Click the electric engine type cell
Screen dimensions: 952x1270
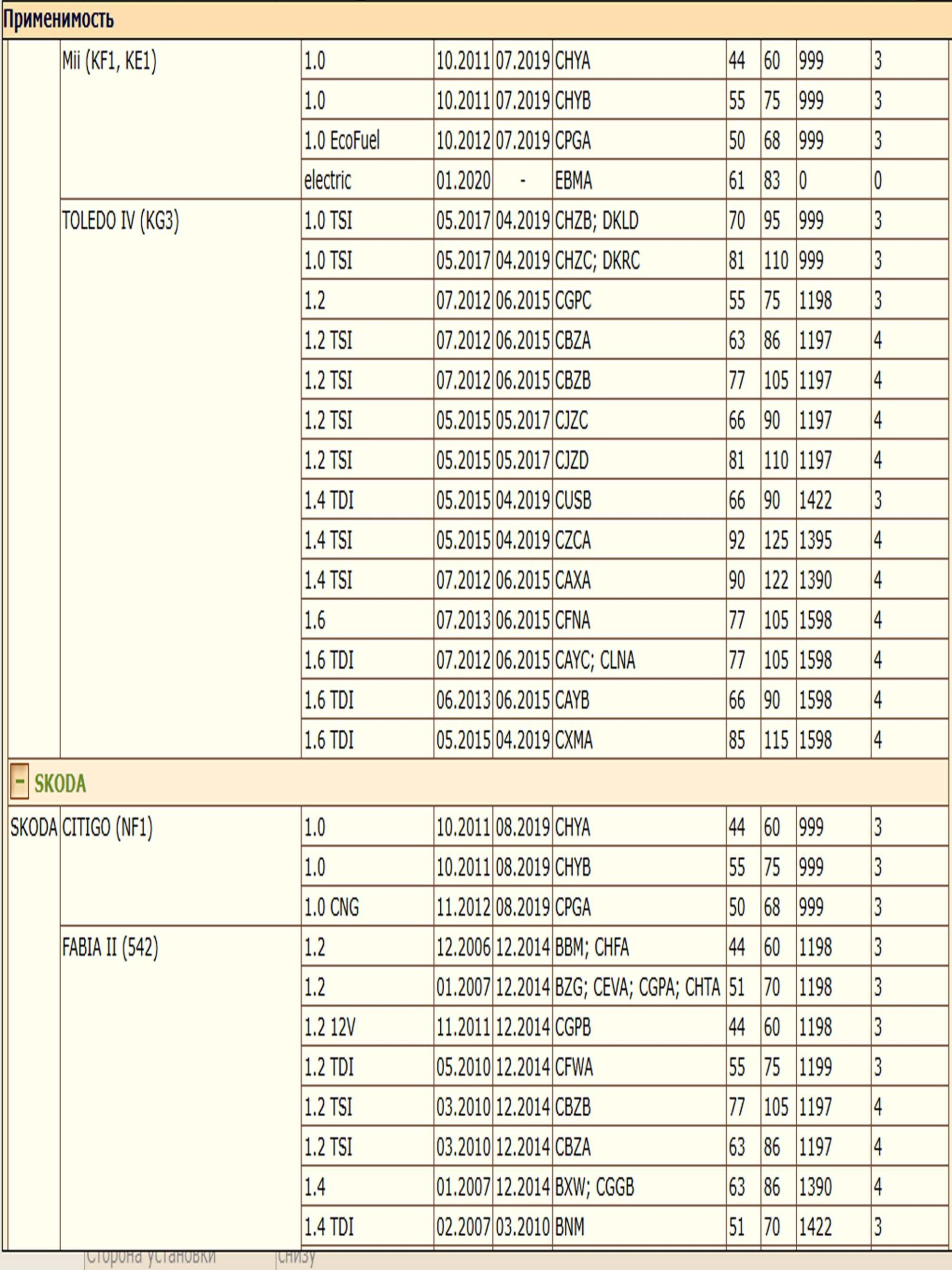click(327, 181)
